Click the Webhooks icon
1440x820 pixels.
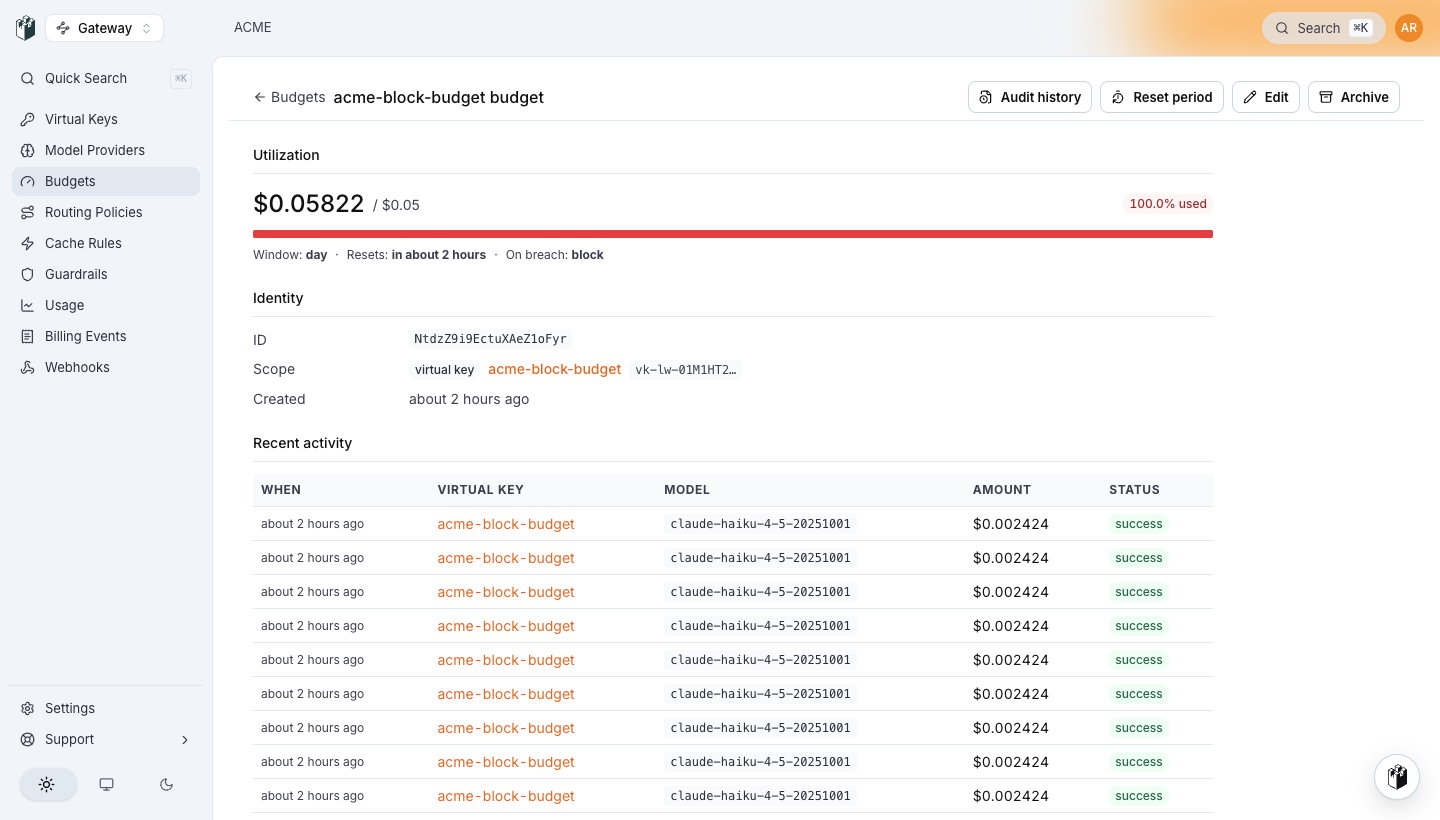pyautogui.click(x=28, y=367)
